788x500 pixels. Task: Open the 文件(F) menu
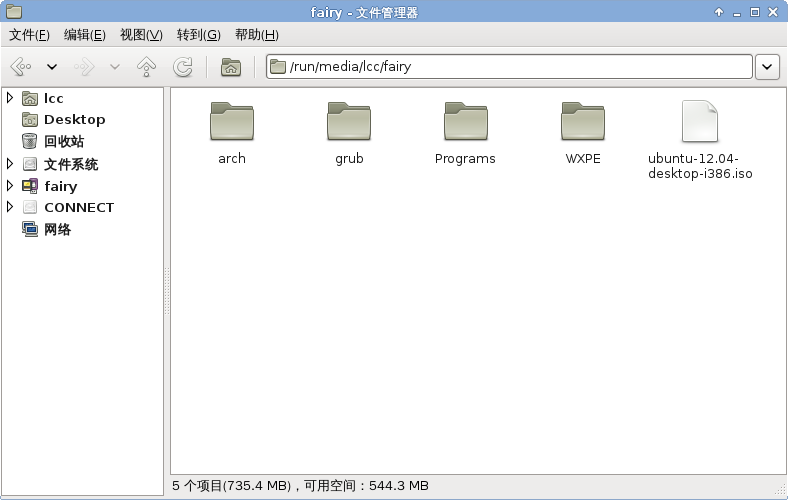(x=29, y=35)
